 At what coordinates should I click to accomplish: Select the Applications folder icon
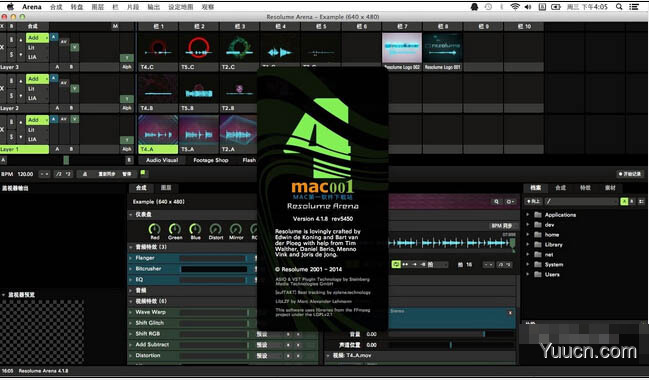pyautogui.click(x=538, y=214)
